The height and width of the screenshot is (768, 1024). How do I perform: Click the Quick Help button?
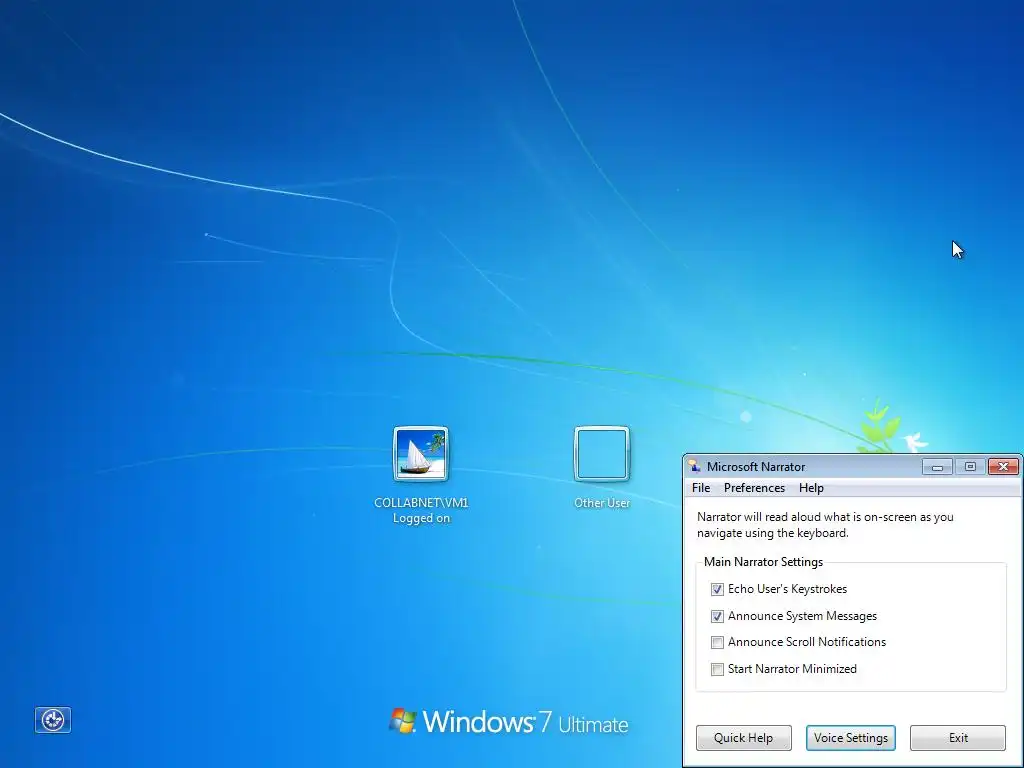(x=743, y=738)
